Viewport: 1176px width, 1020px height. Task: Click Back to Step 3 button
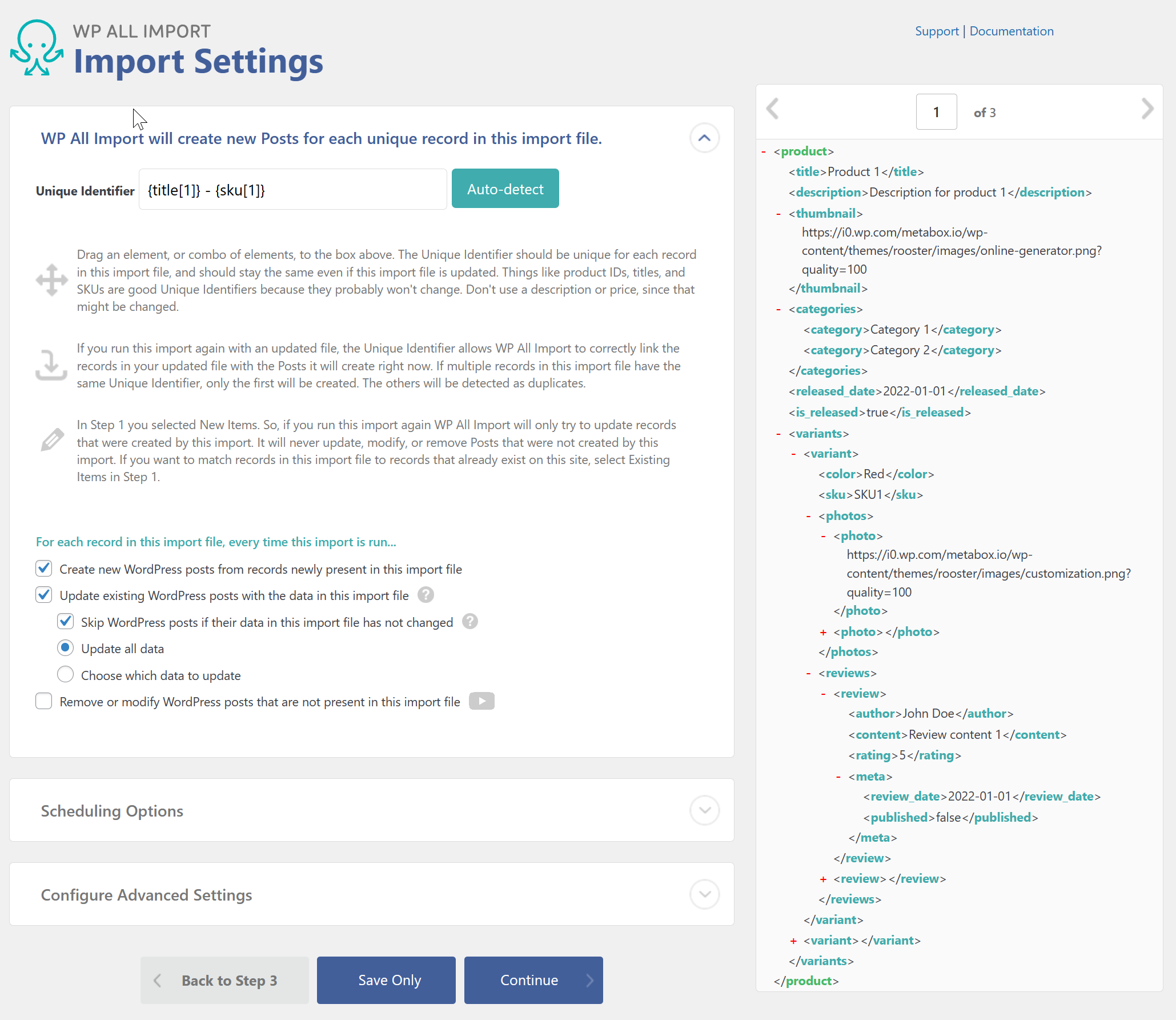(224, 980)
